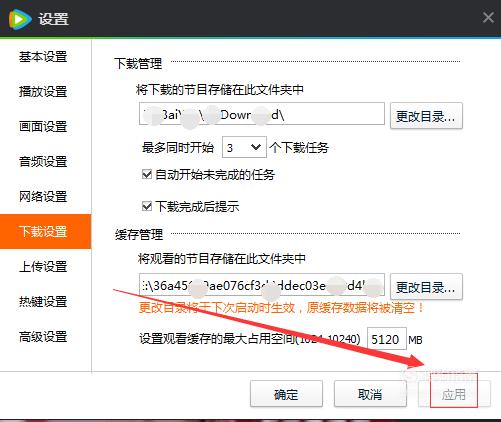Click 更改目录 for download folder
This screenshot has height=422, width=501.
click(426, 116)
